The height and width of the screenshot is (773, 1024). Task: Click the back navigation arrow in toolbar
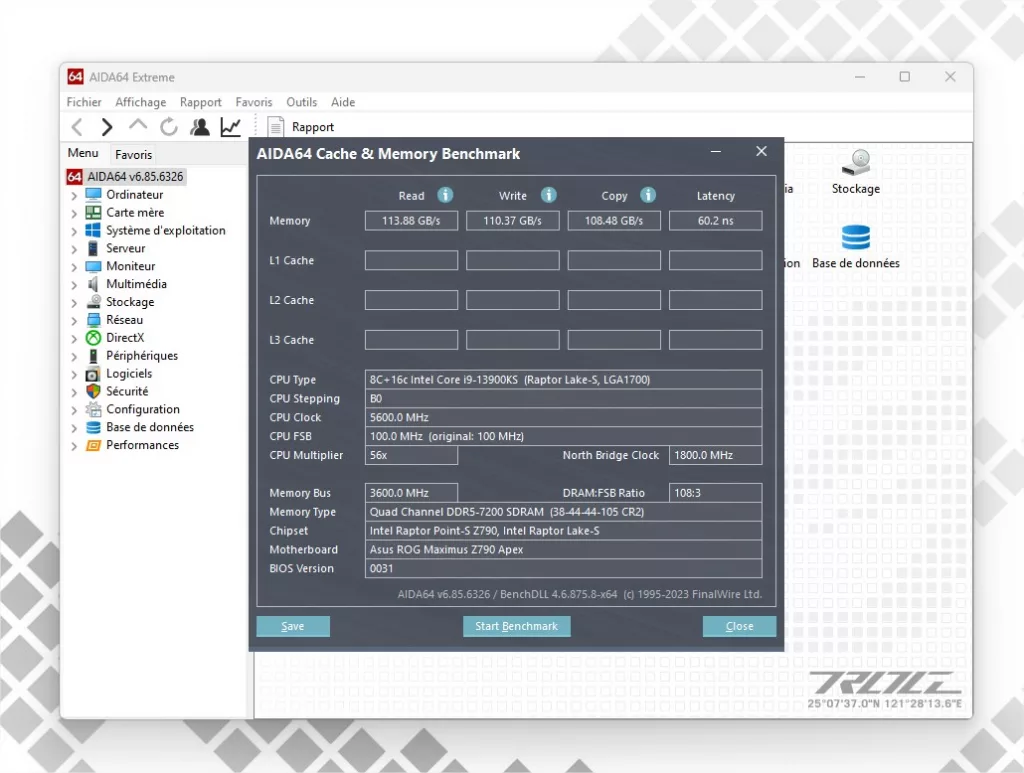click(x=77, y=127)
